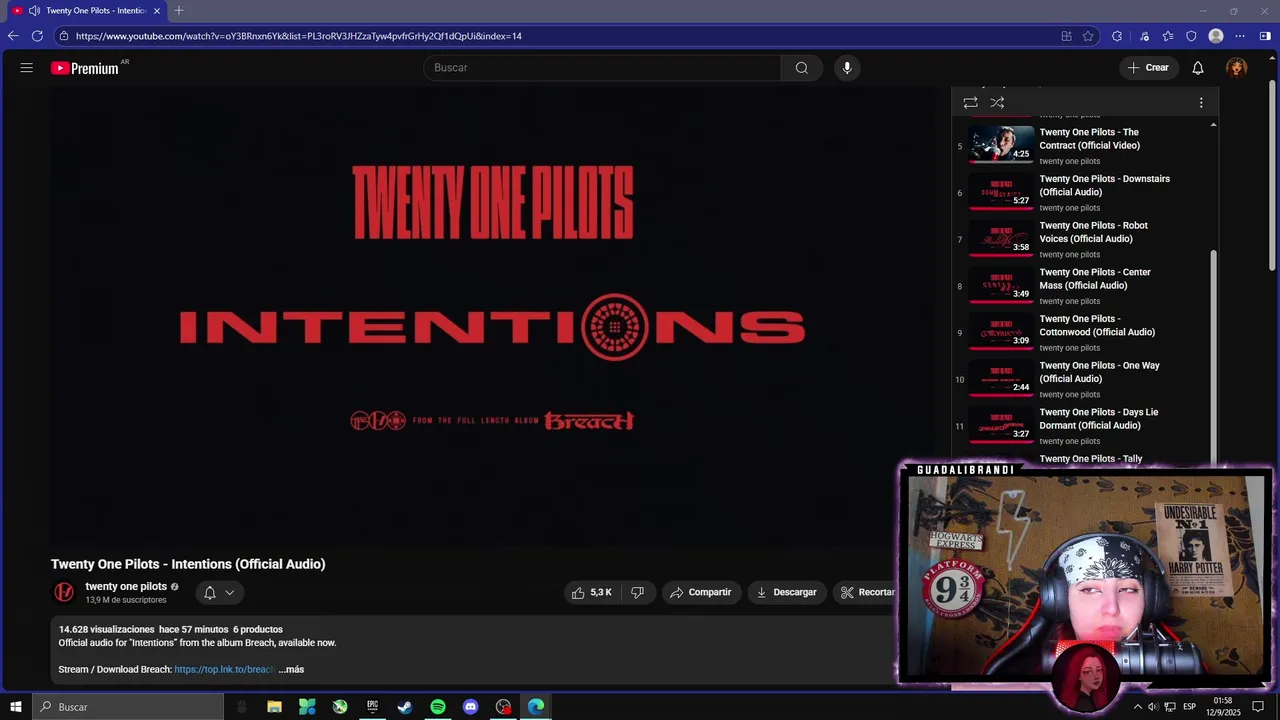Switch ESP keyboard language indicator
Image resolution: width=1280 pixels, height=720 pixels.
coord(1189,707)
